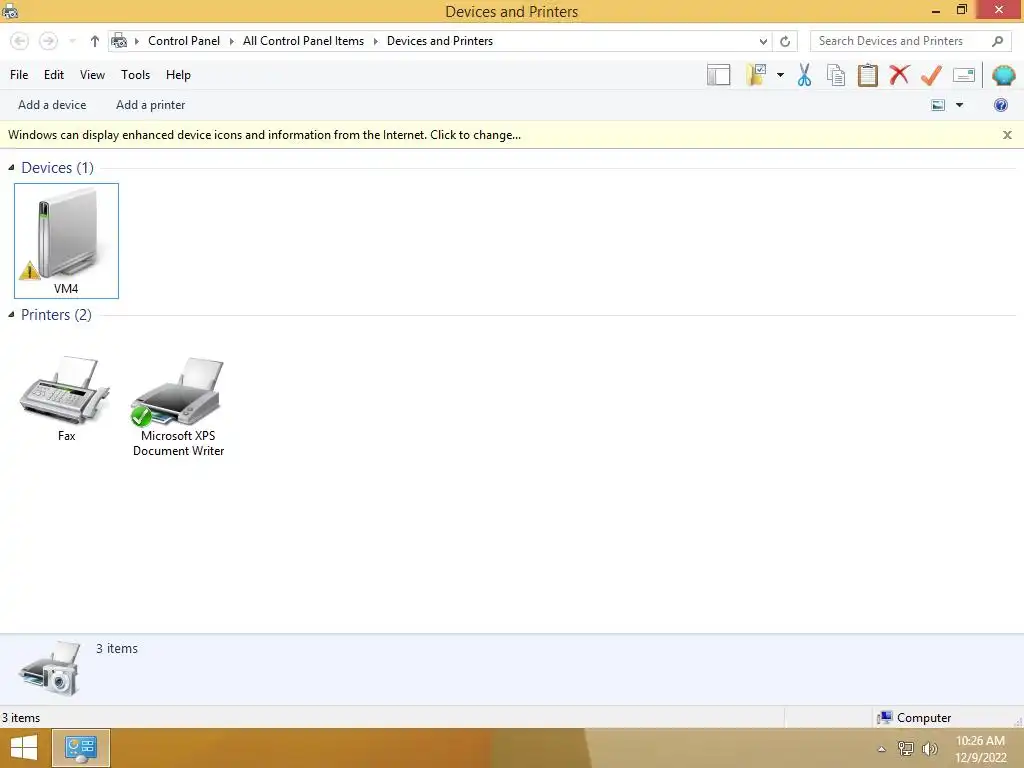Viewport: 1024px width, 768px height.
Task: Click the Paste clipboard icon
Action: 867,75
